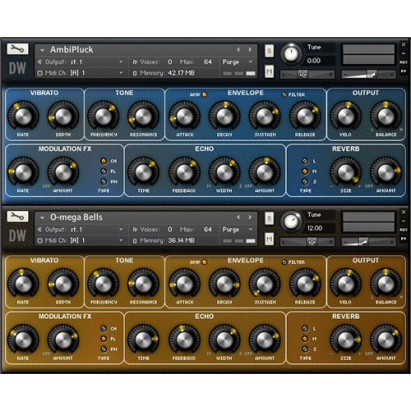Viewport: 411px width, 411px height.
Task: Click the O-mega Bells instrument name
Action: pos(76,217)
